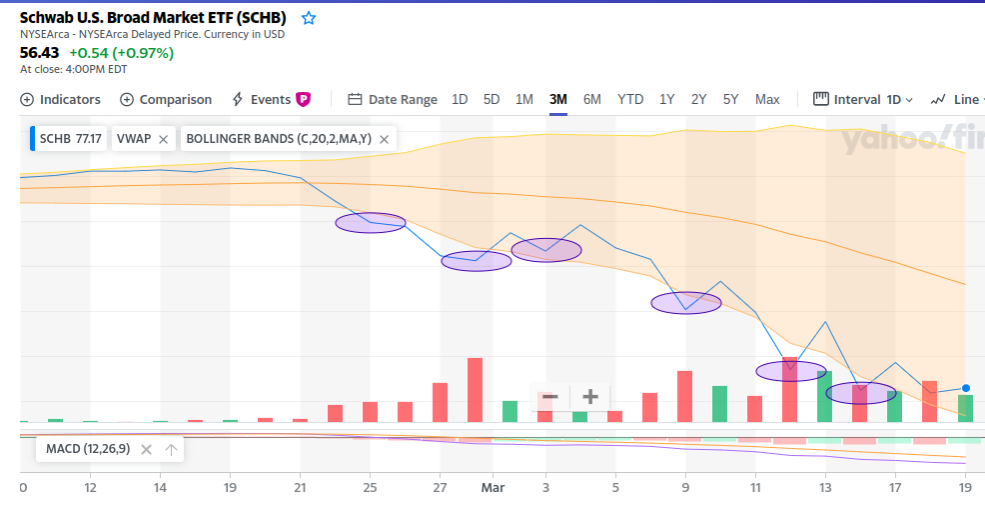The image size is (985, 516).
Task: Select the 2Y range
Action: [x=699, y=99]
